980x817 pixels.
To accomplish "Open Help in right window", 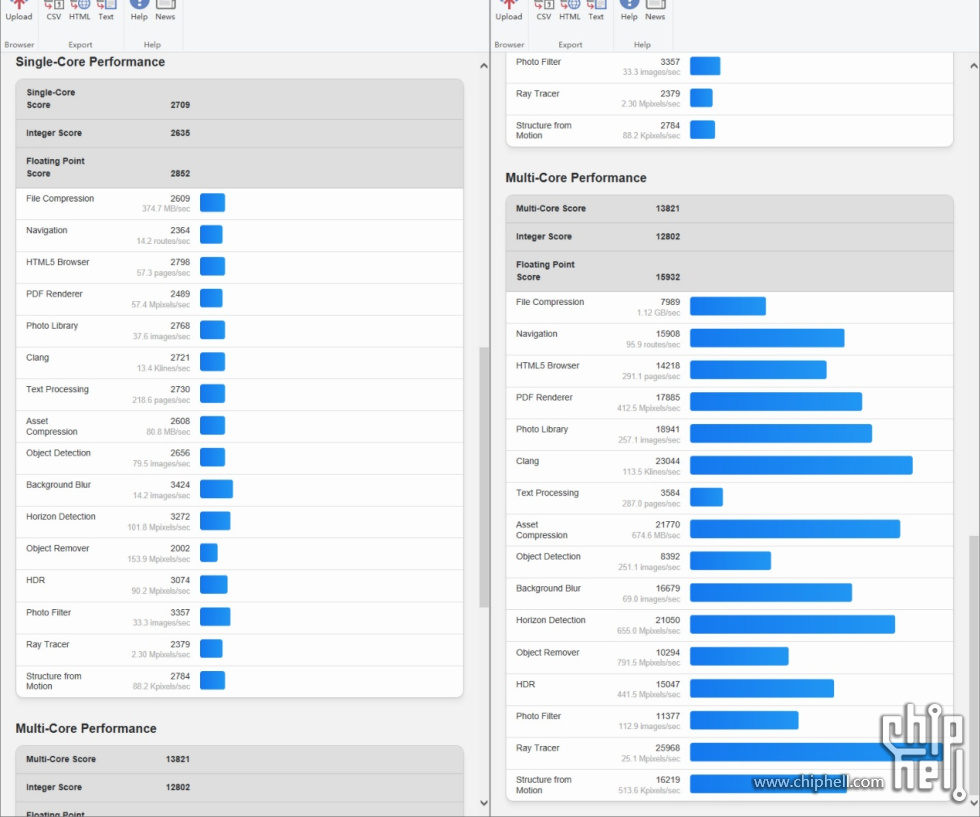I will 629,9.
